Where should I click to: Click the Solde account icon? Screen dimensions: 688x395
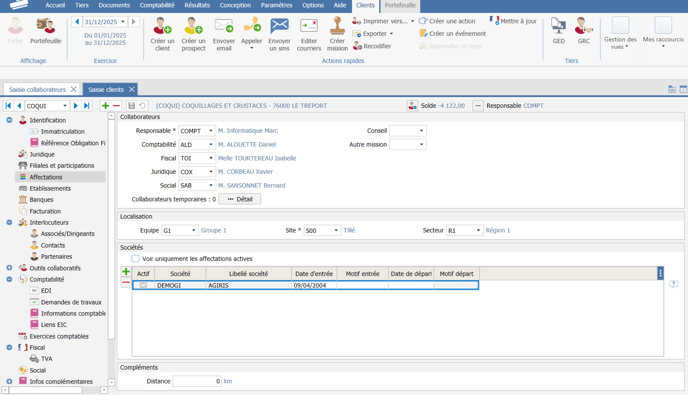(412, 106)
